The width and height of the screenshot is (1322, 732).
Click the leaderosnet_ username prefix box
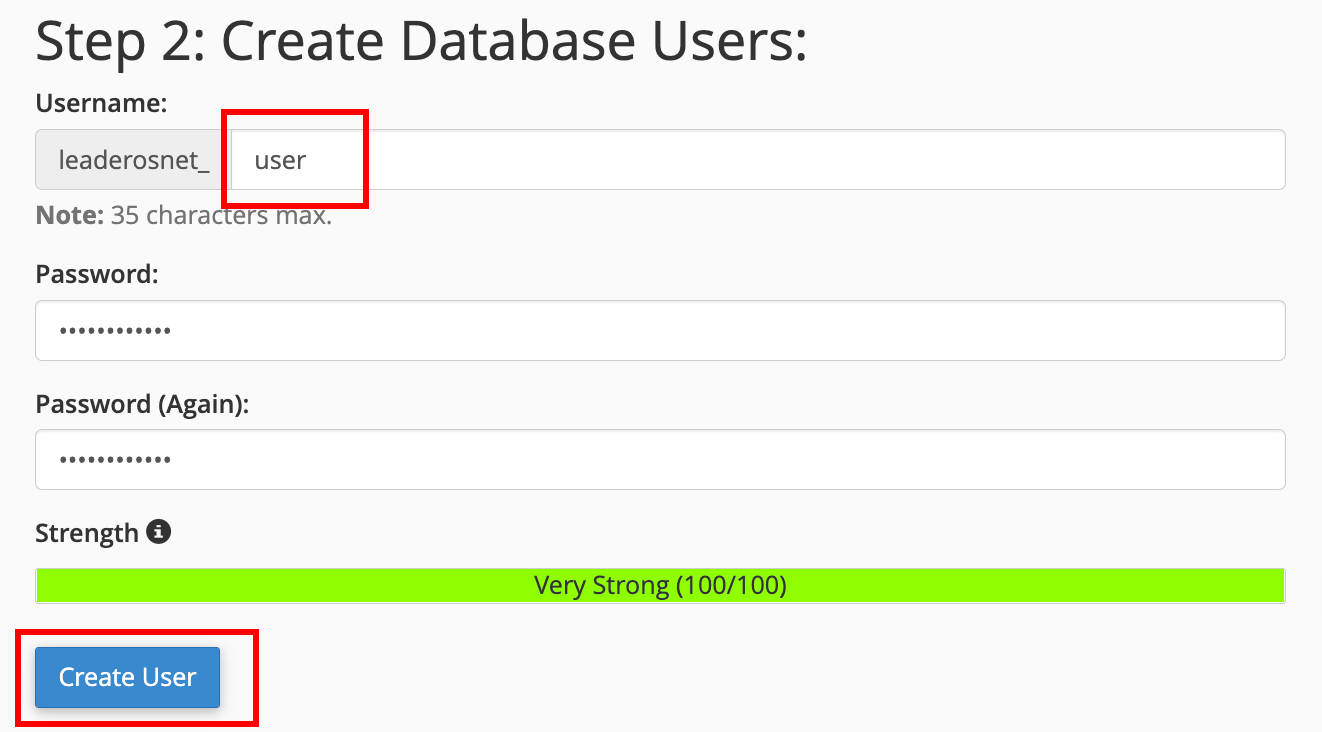133,160
